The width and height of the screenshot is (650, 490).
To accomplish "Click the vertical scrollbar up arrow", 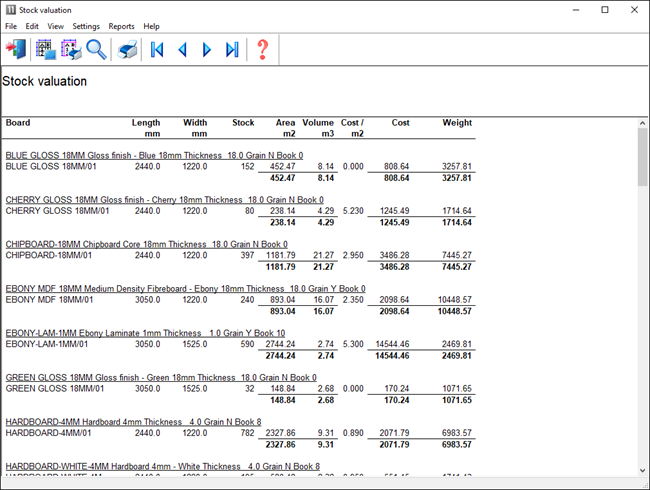I will point(642,124).
